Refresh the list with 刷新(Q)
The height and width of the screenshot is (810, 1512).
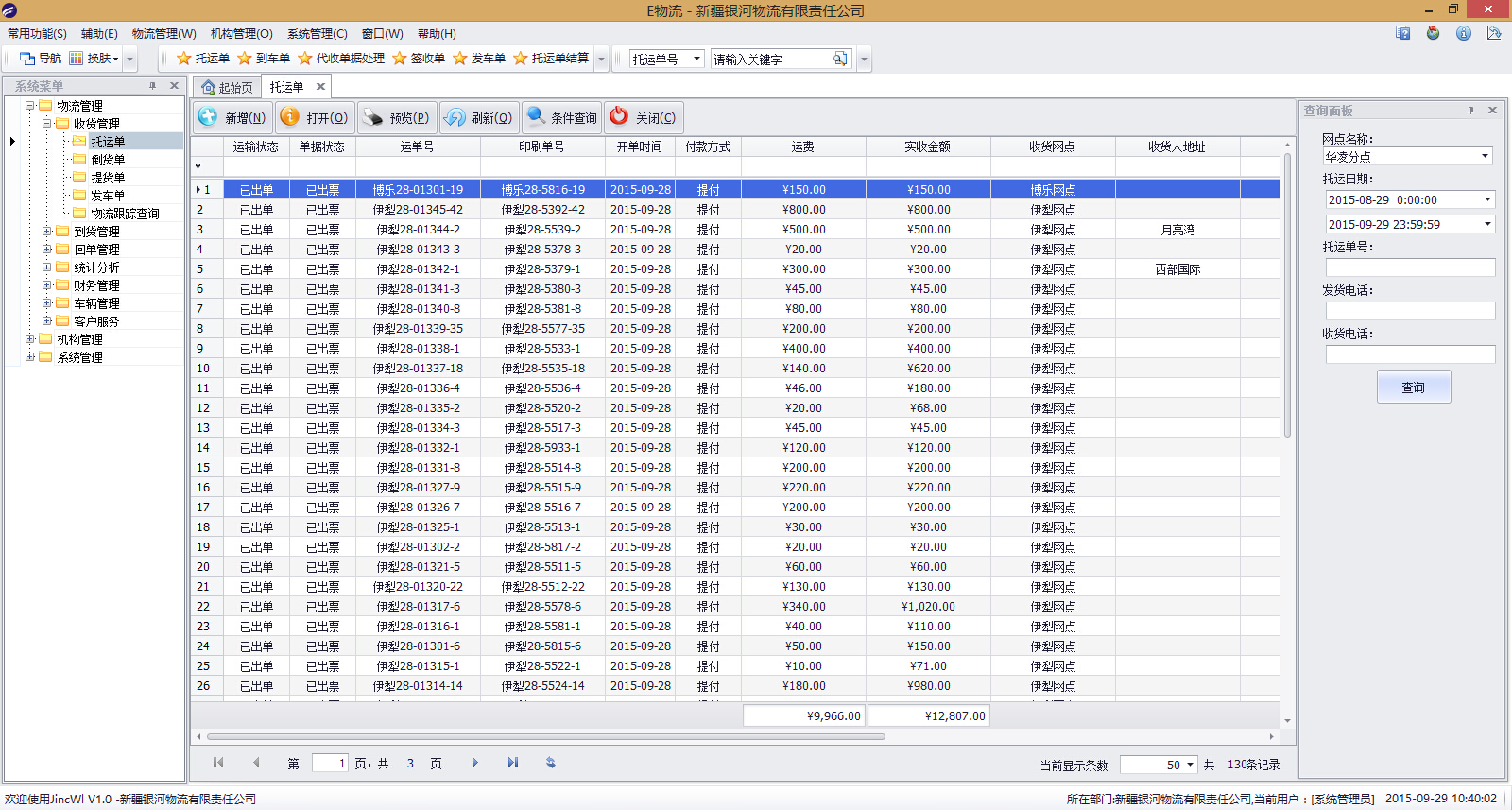(480, 118)
